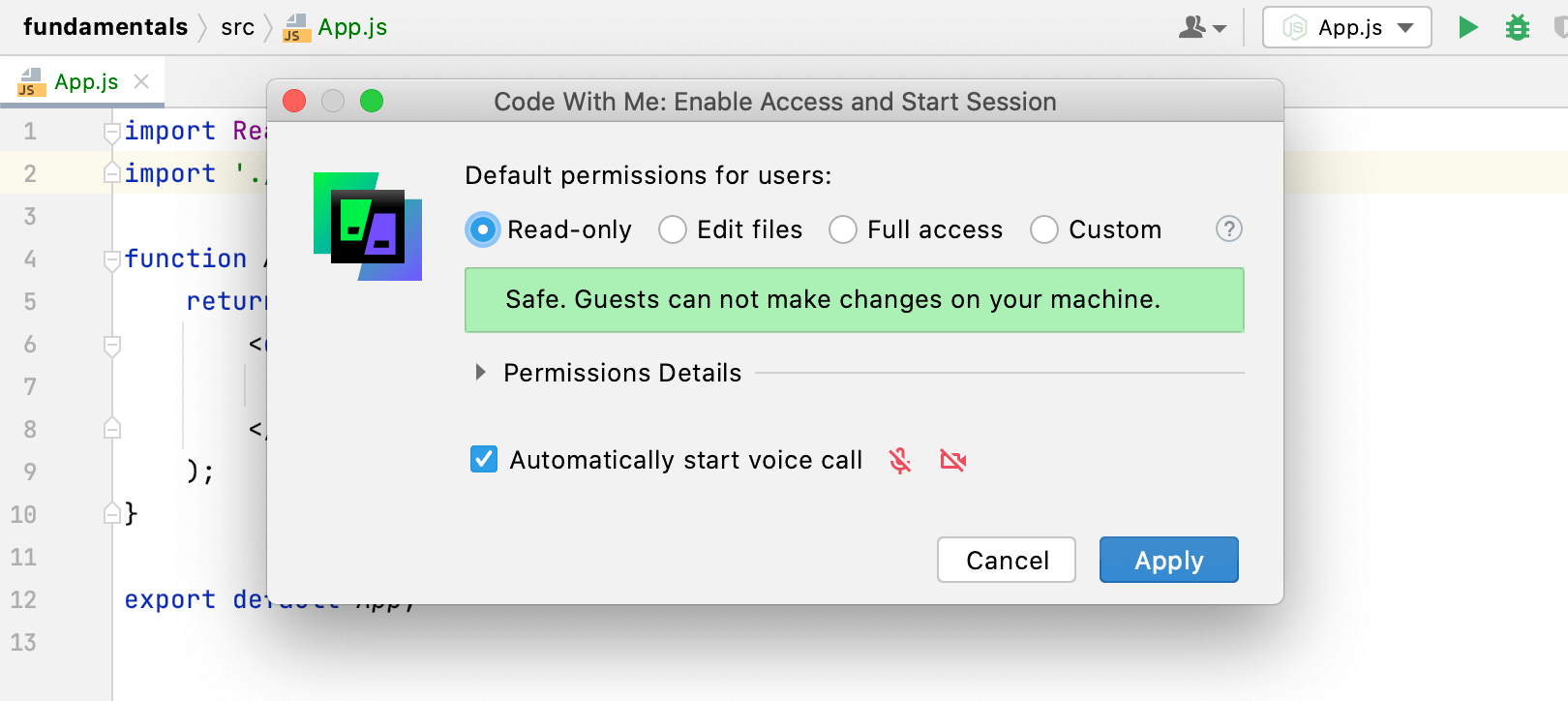Screen dimensions: 1568x701
Task: Click the src breadcrumb item
Action: (x=237, y=27)
